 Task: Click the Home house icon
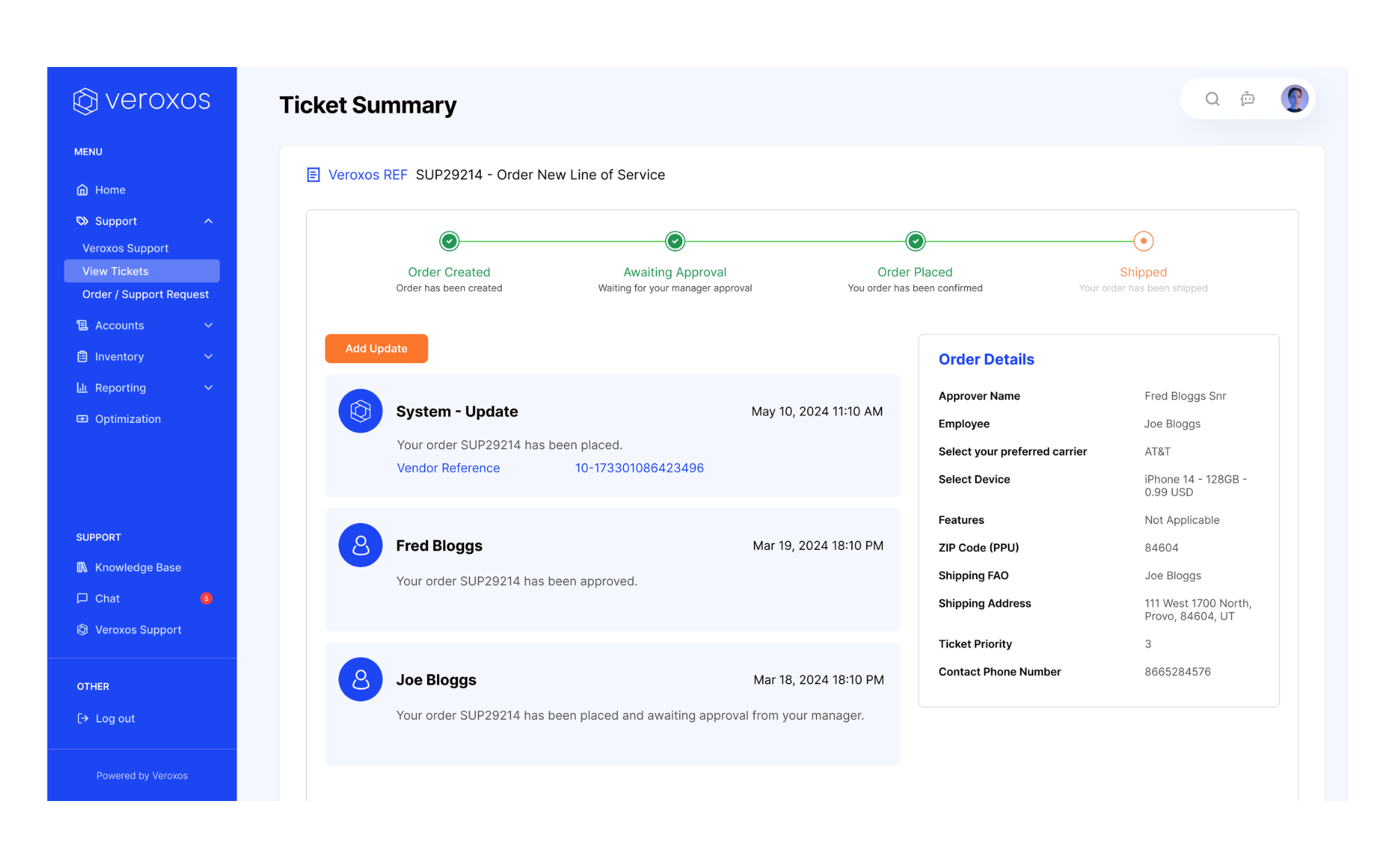click(82, 190)
